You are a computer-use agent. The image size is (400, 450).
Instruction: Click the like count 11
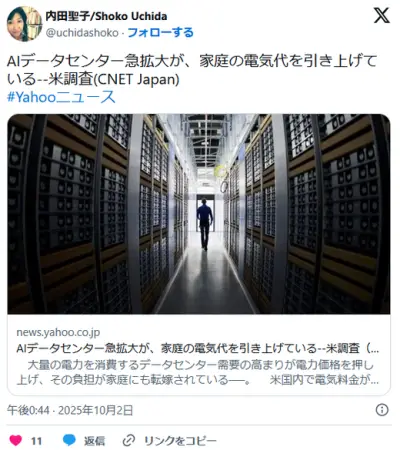click(36, 441)
